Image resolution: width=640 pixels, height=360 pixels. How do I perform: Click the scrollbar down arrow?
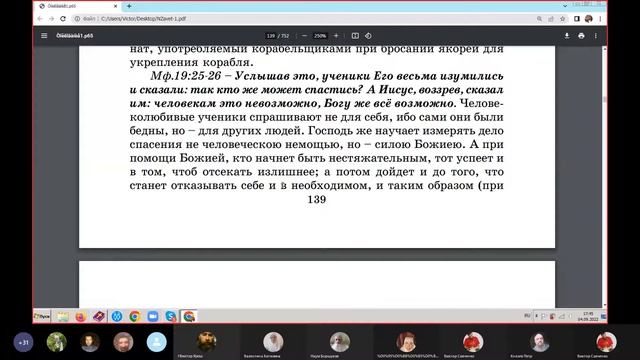(604, 304)
